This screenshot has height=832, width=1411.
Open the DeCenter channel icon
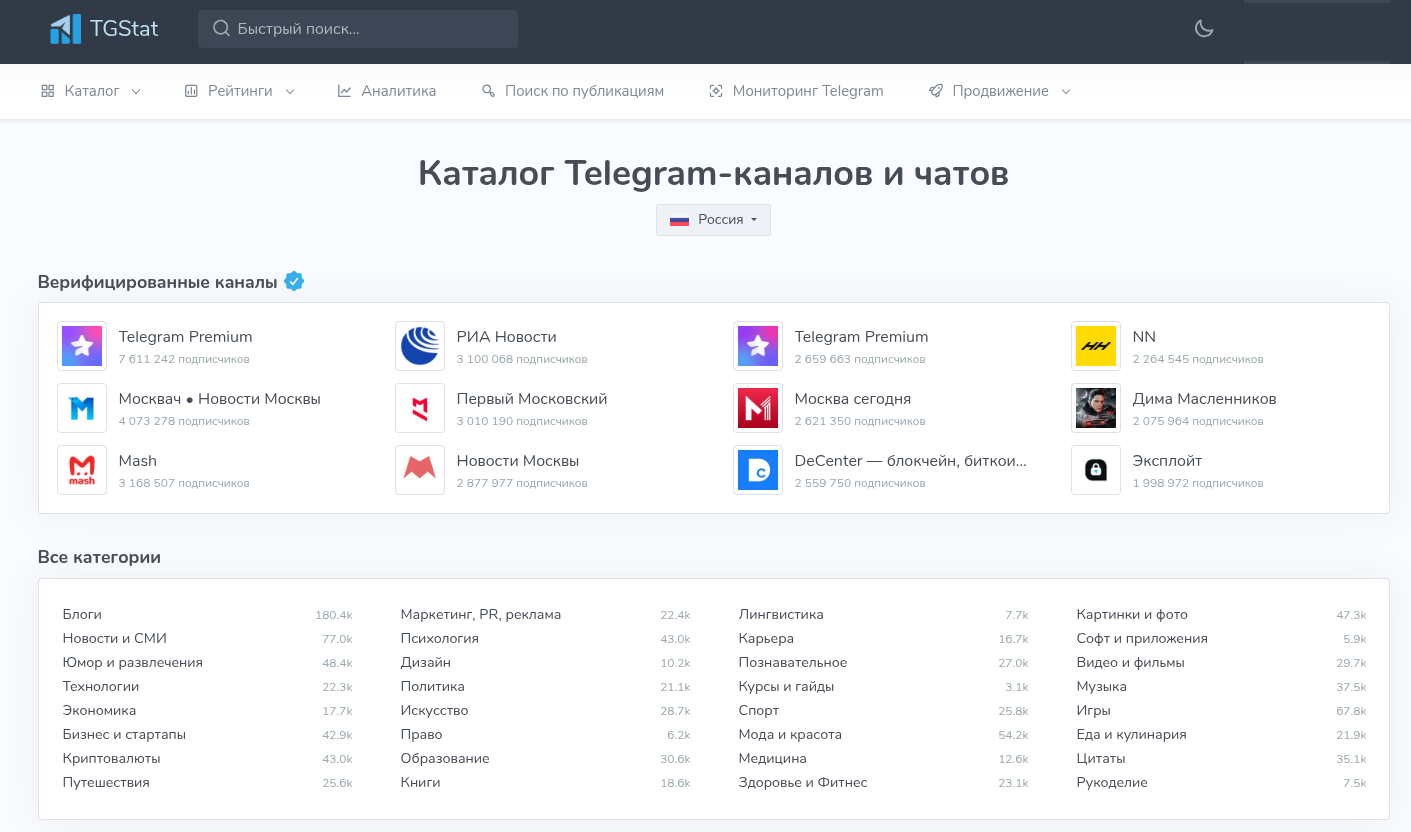(758, 470)
